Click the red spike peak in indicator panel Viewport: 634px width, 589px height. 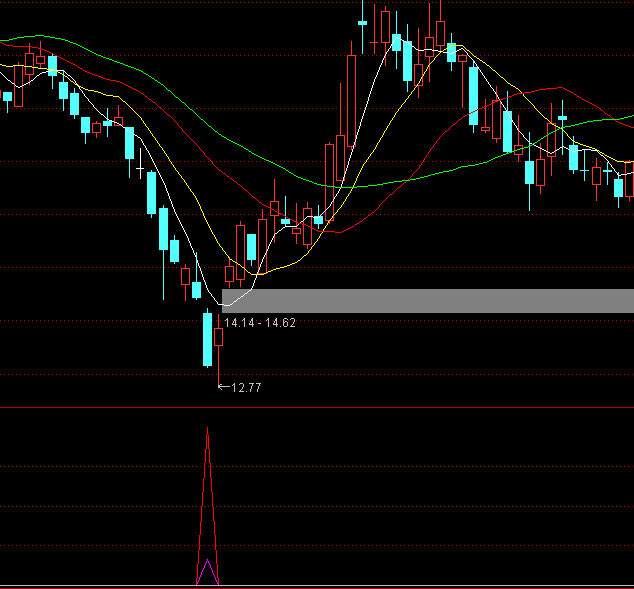pyautogui.click(x=207, y=434)
